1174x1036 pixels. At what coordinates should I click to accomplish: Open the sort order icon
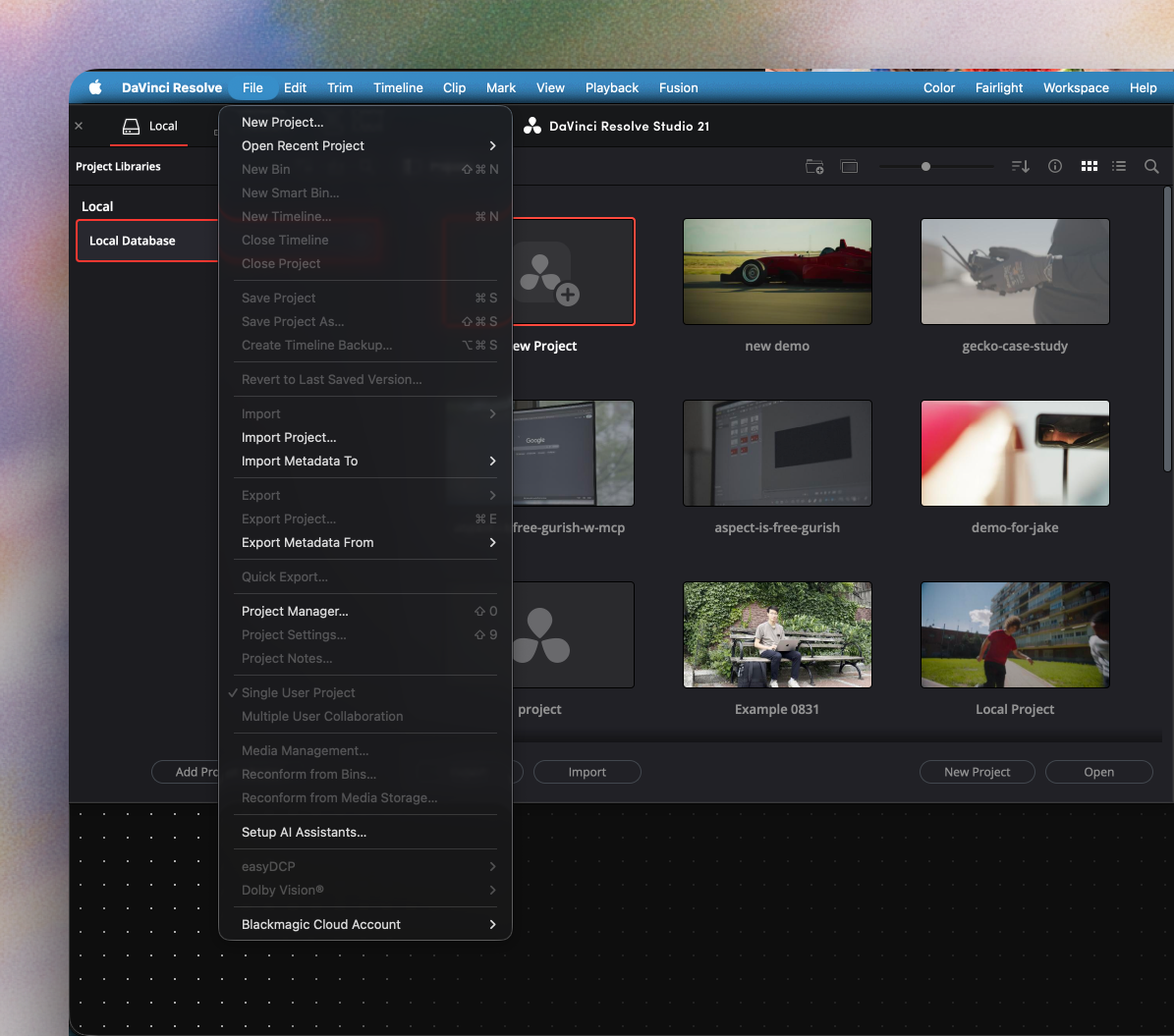(1020, 166)
